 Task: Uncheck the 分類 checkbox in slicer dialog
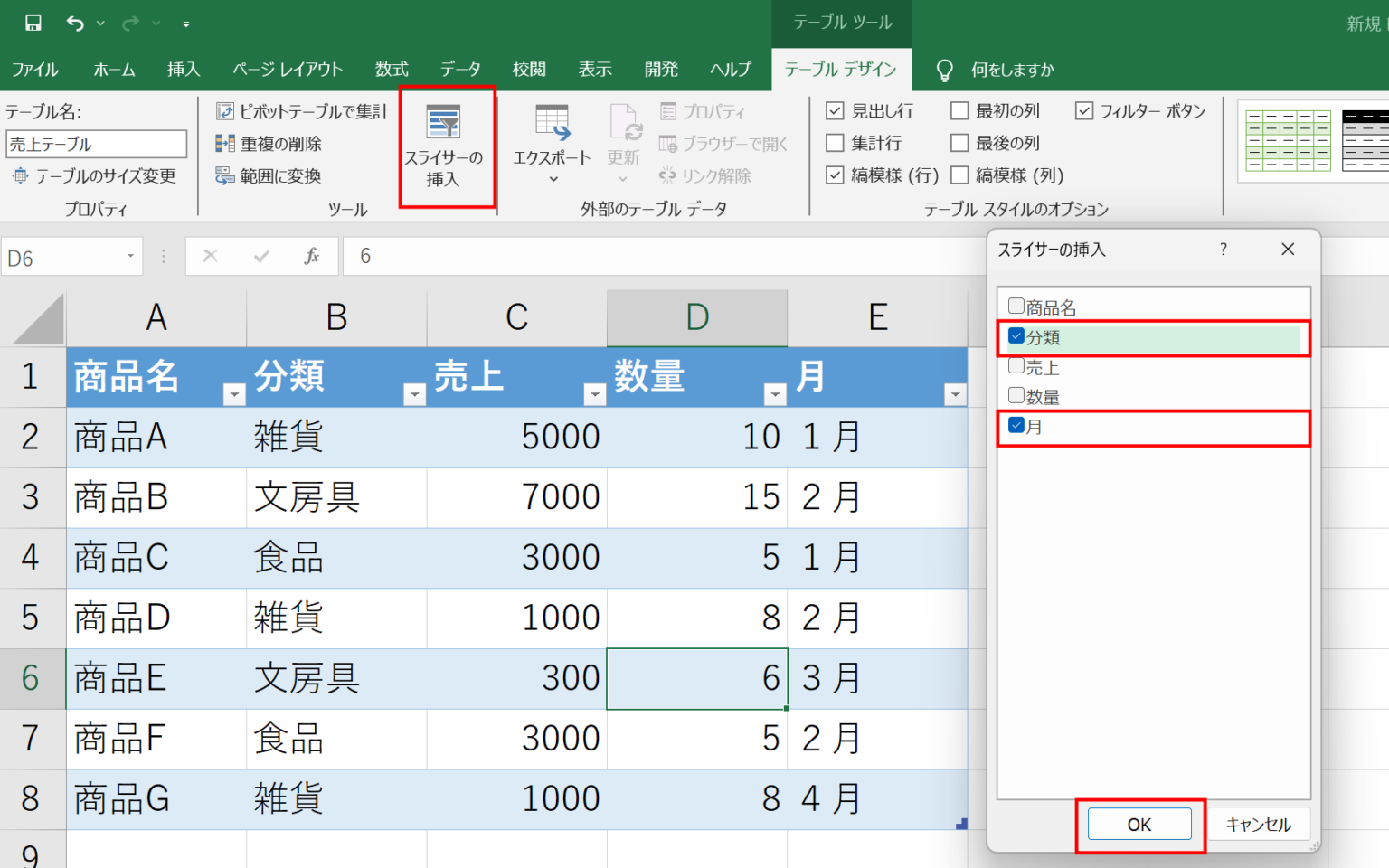pos(1016,336)
